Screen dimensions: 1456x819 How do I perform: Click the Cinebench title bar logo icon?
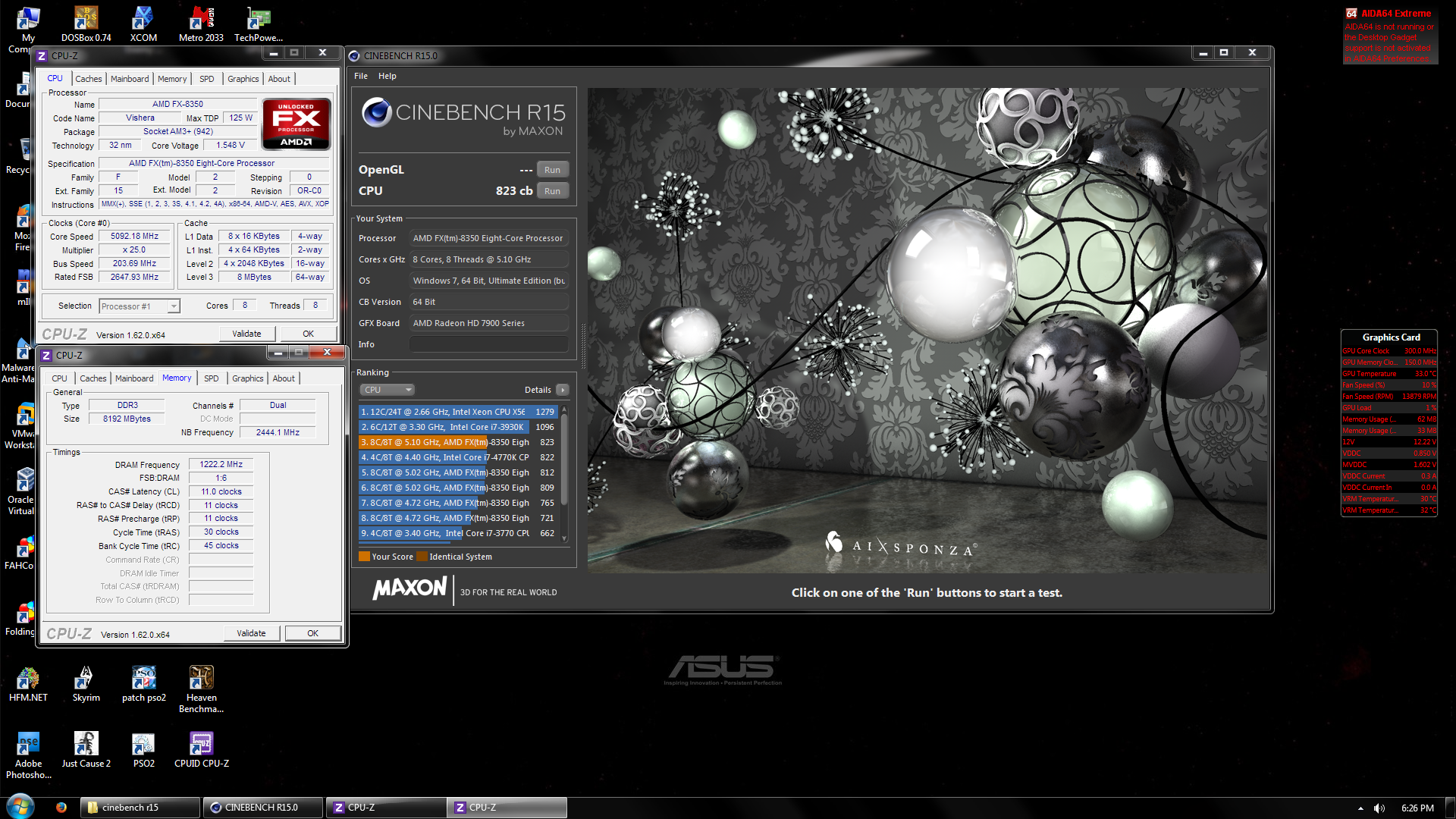tap(354, 55)
